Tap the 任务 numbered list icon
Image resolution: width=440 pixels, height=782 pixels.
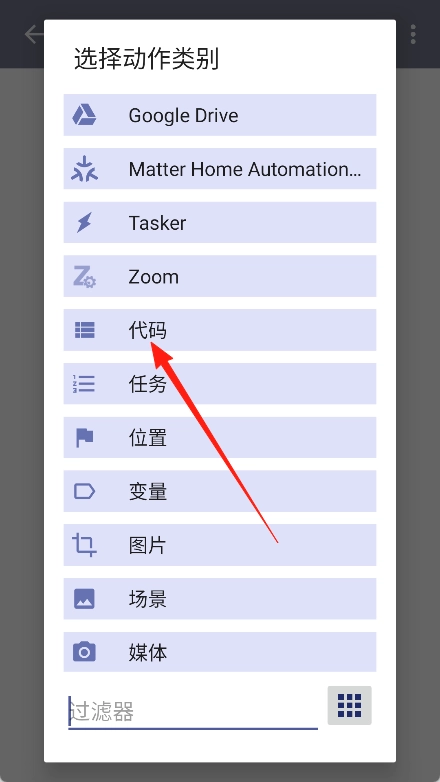pos(84,384)
